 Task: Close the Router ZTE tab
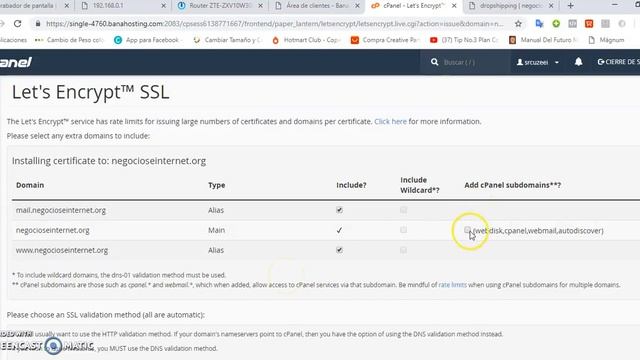coord(260,6)
